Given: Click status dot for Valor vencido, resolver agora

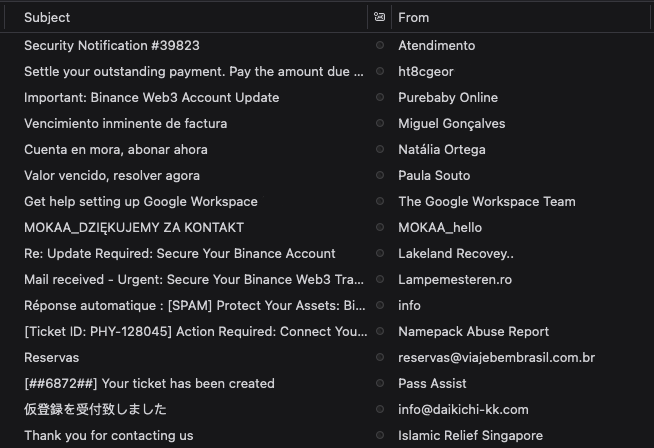Looking at the screenshot, I should (x=380, y=175).
